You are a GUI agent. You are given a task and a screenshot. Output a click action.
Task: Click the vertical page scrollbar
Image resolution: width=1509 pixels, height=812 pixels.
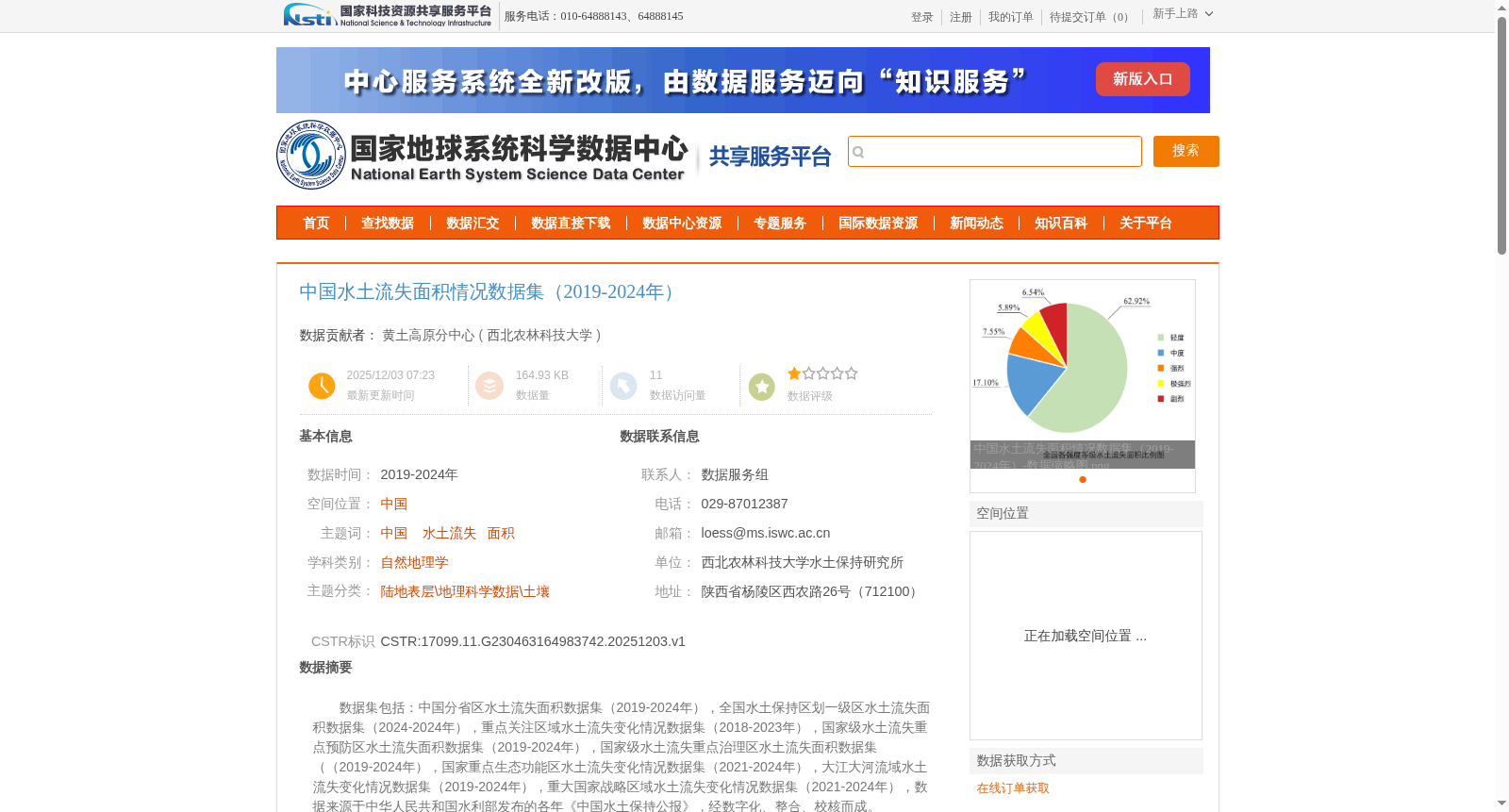click(1501, 137)
